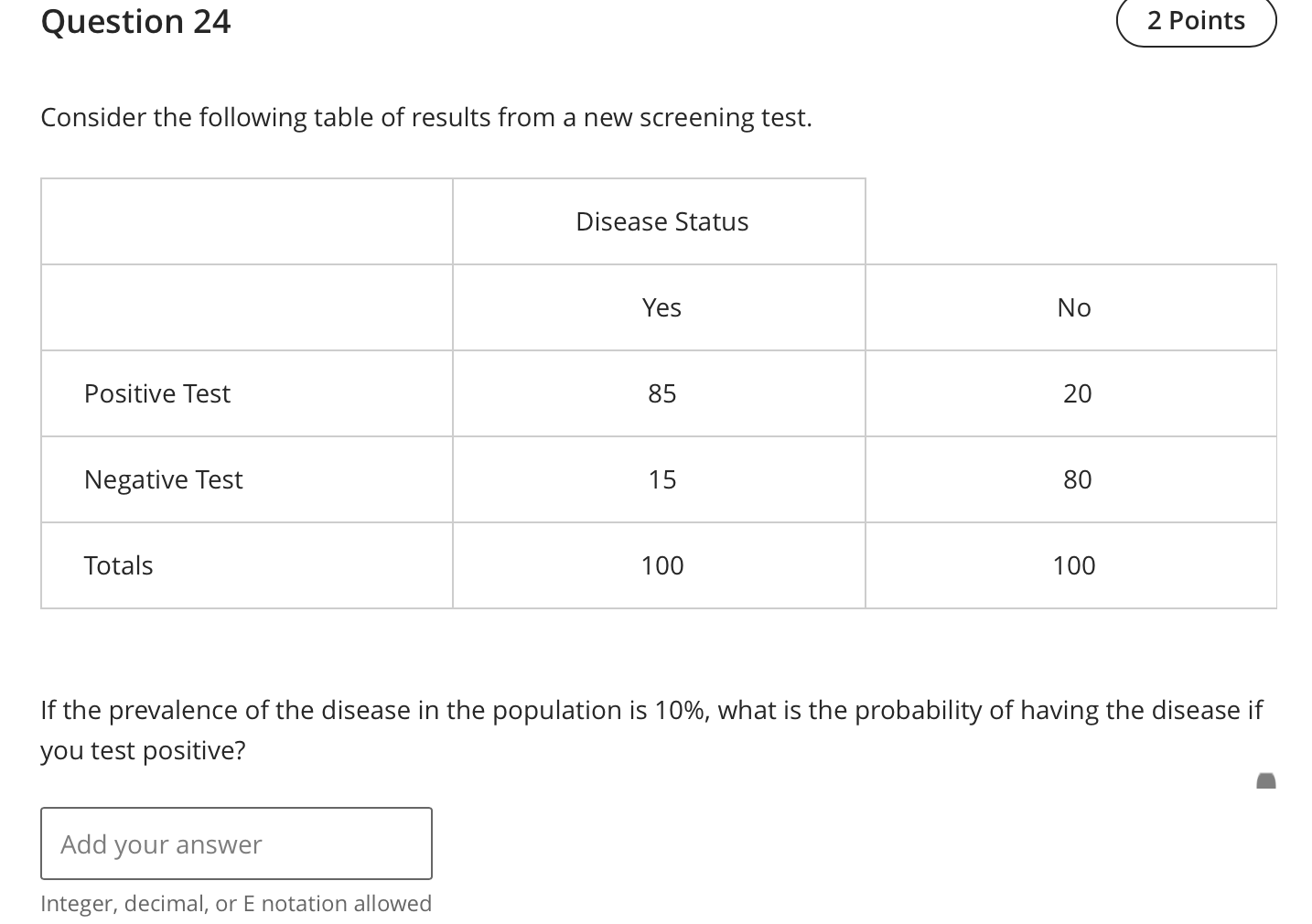Select the cell containing 15

click(x=661, y=479)
